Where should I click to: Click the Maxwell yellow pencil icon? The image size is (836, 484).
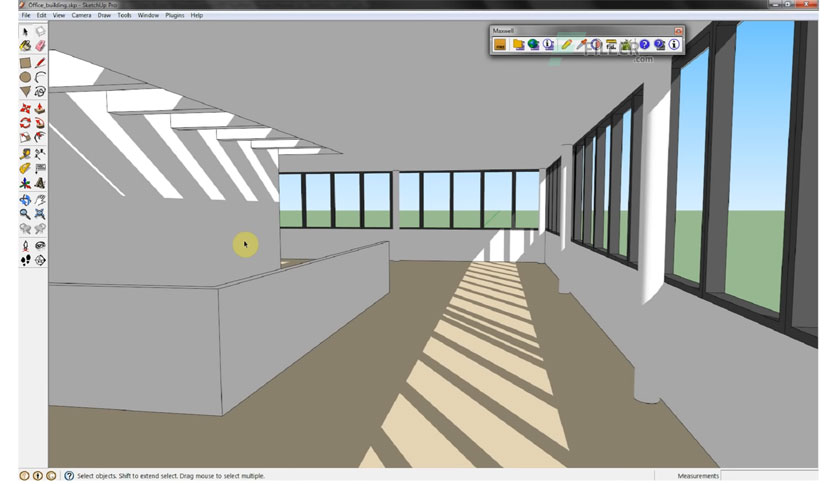(x=566, y=45)
